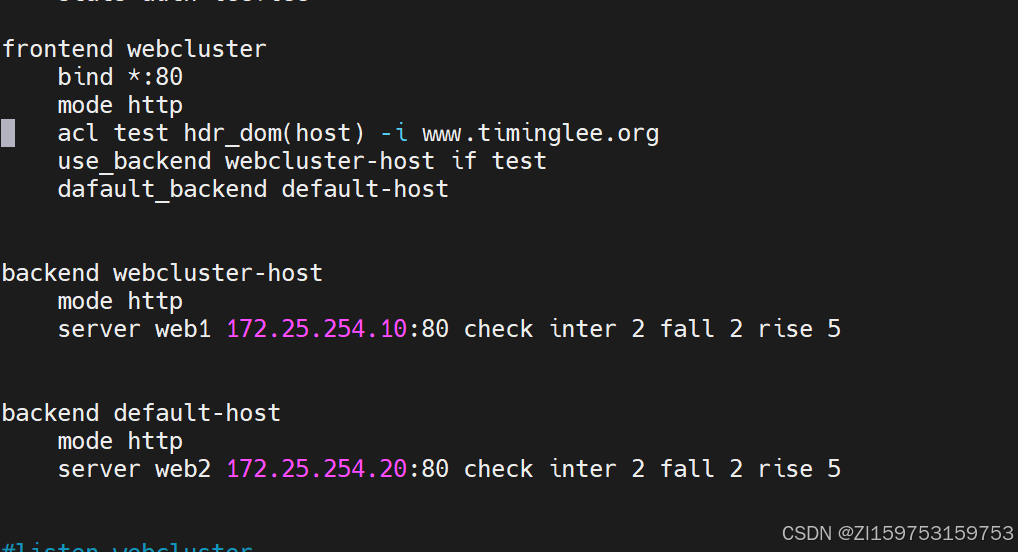Viewport: 1018px width, 552px height.
Task: Click the cursor block before acl line
Action: click(8, 133)
